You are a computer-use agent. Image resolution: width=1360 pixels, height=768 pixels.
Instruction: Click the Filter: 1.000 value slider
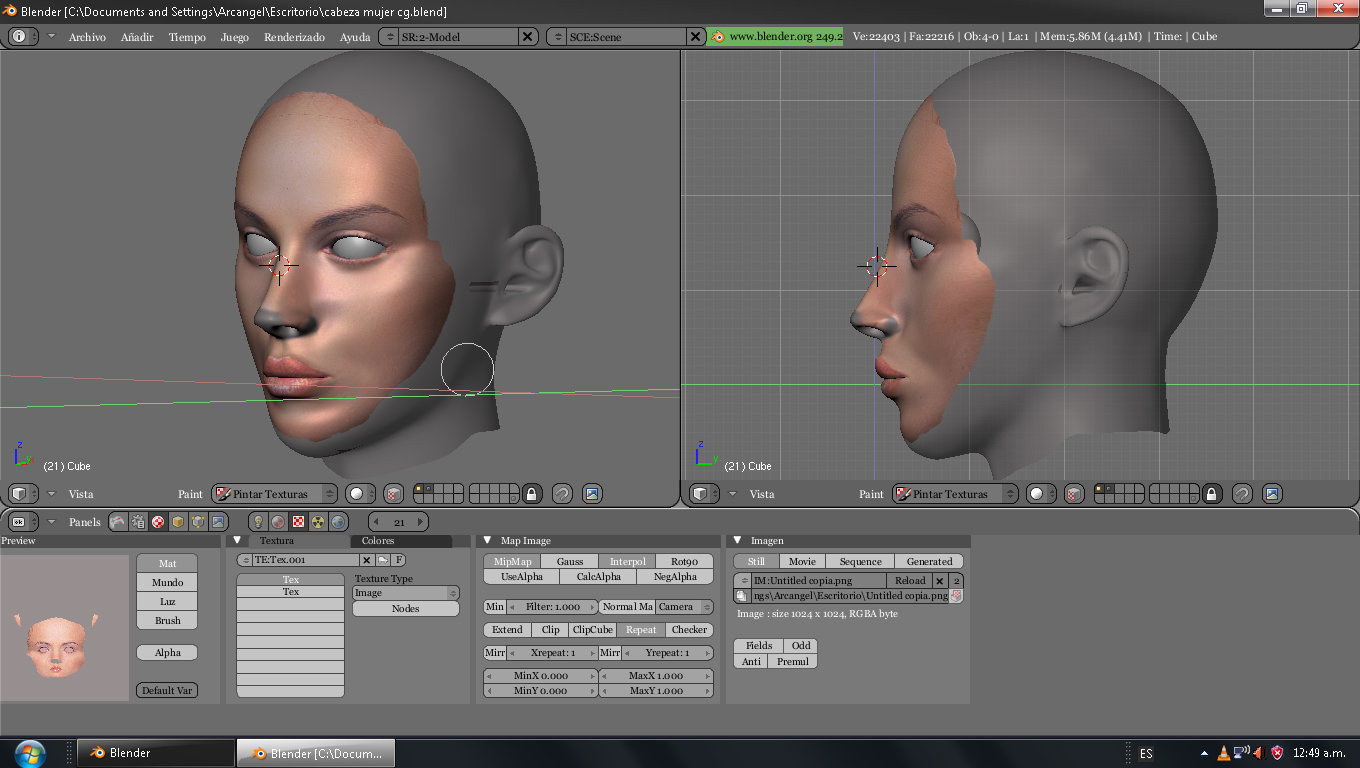click(553, 607)
